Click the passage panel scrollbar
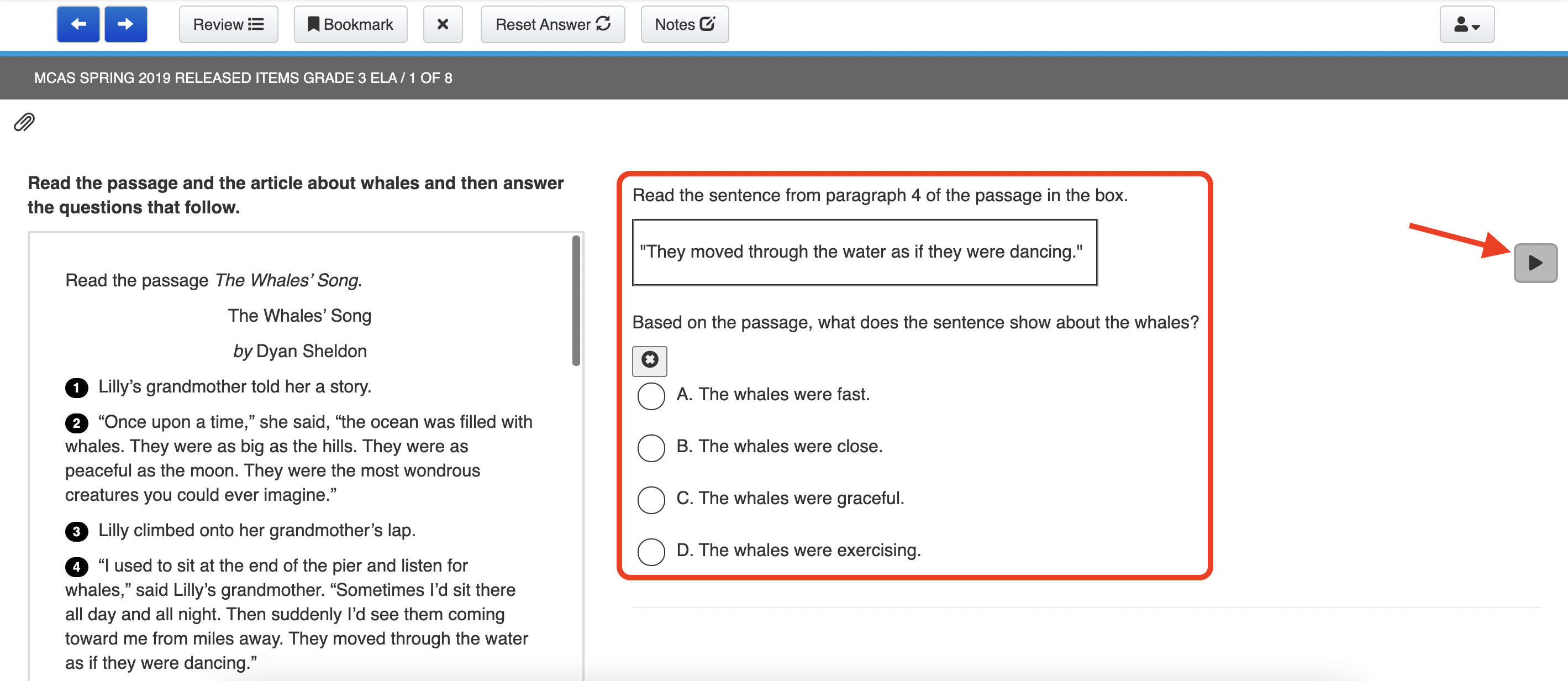Image resolution: width=1568 pixels, height=681 pixels. click(x=575, y=301)
